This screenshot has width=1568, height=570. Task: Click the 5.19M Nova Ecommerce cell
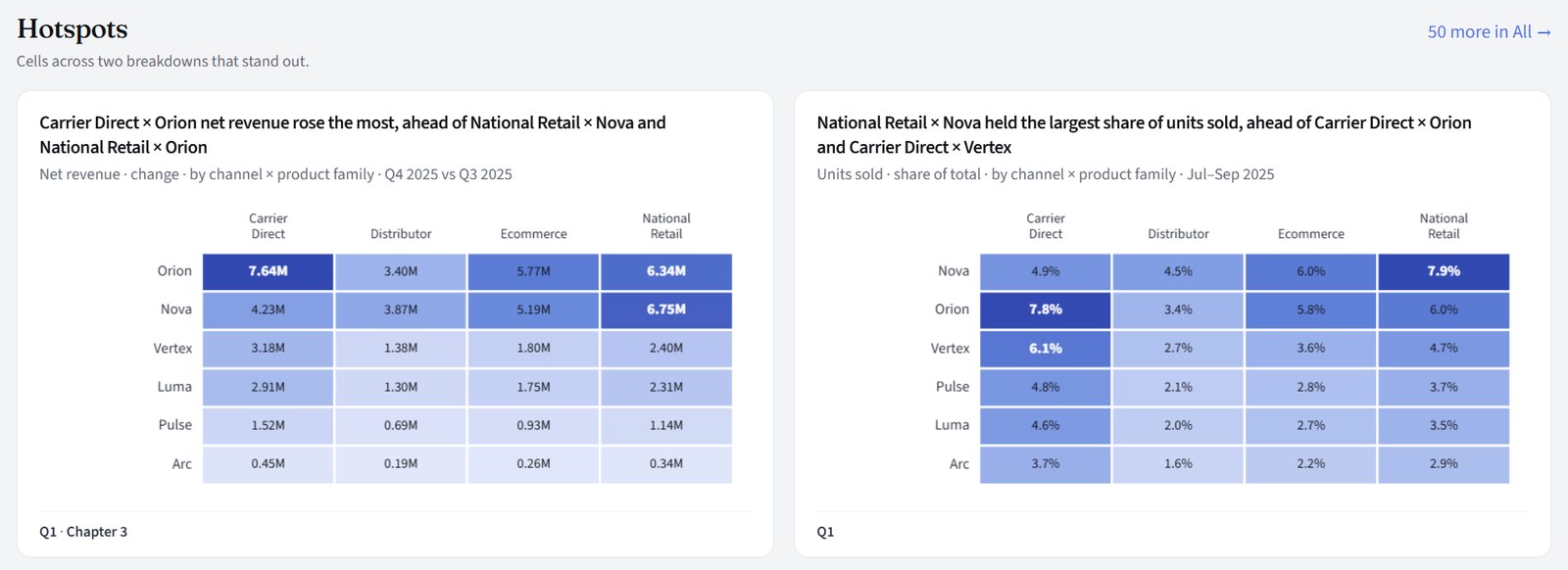tap(533, 309)
